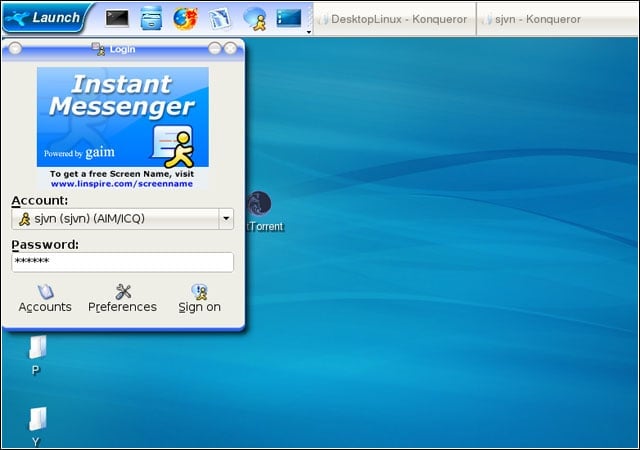Open the file manager drawer icon

151,18
